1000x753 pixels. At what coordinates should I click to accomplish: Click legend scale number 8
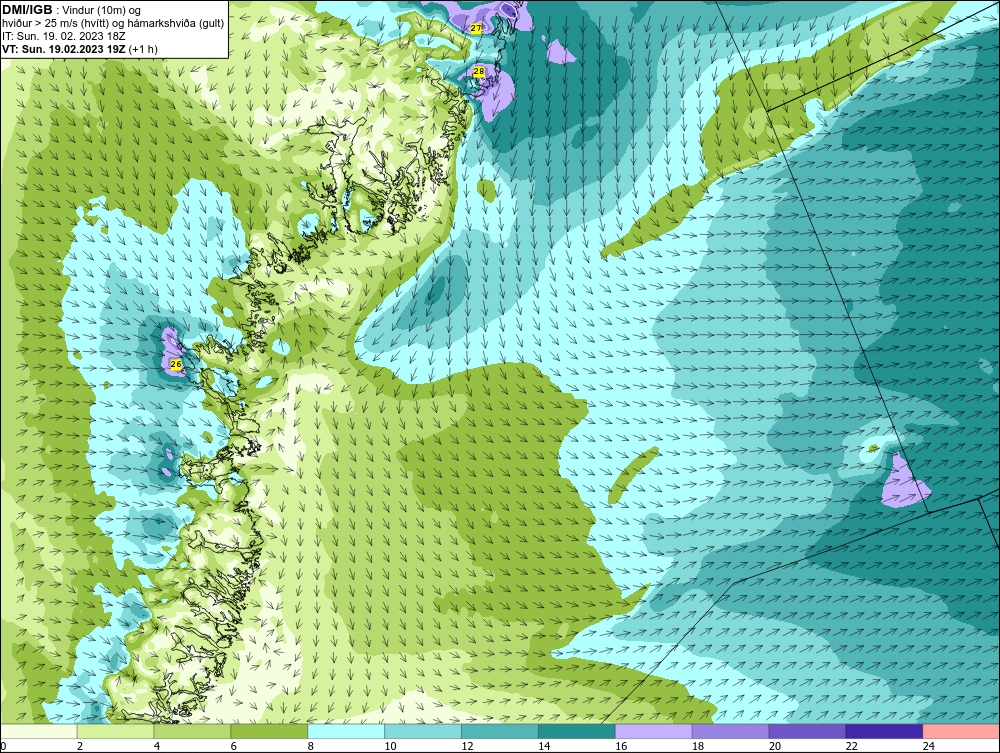point(311,746)
